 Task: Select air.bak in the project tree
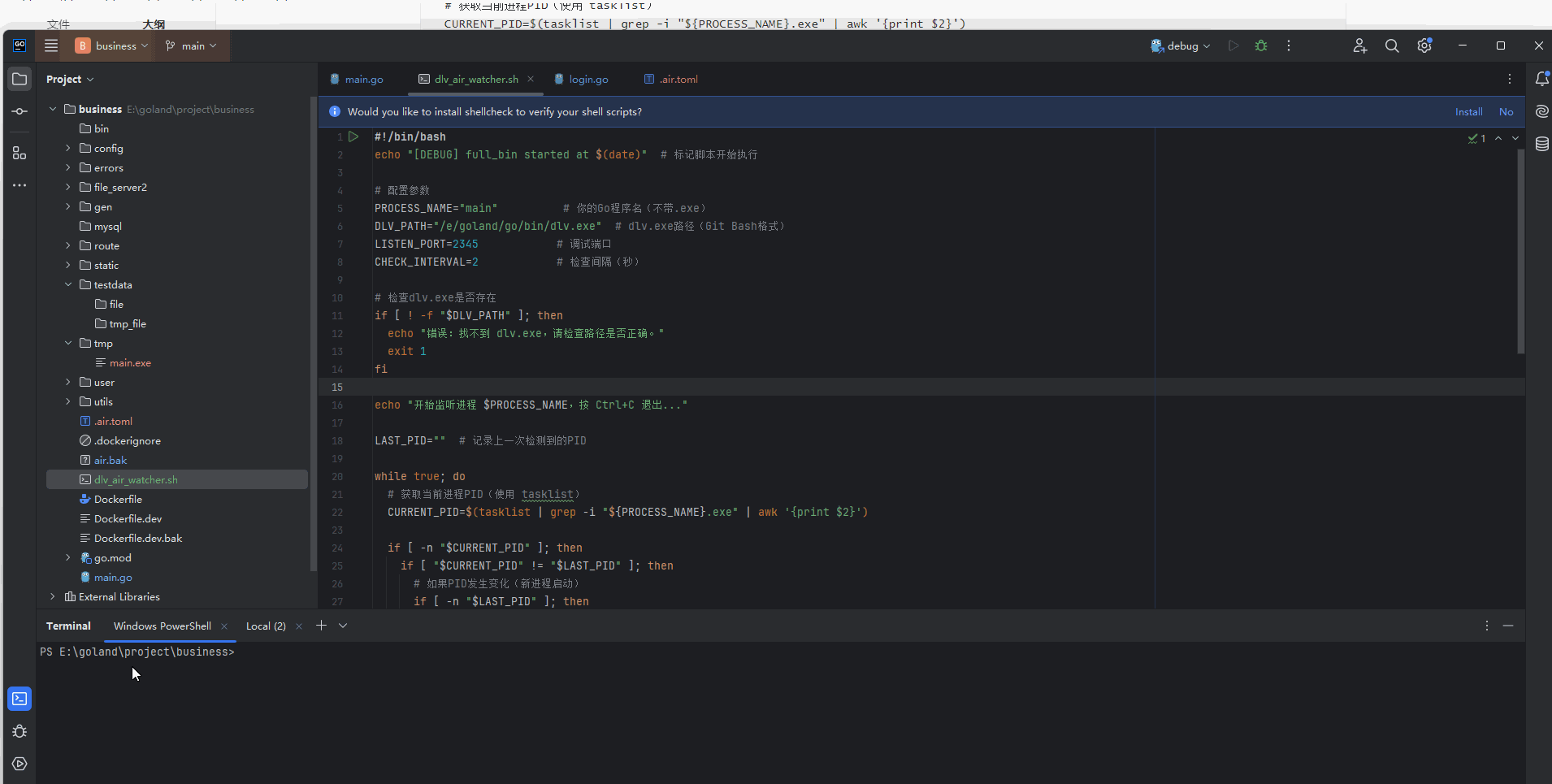click(x=110, y=460)
